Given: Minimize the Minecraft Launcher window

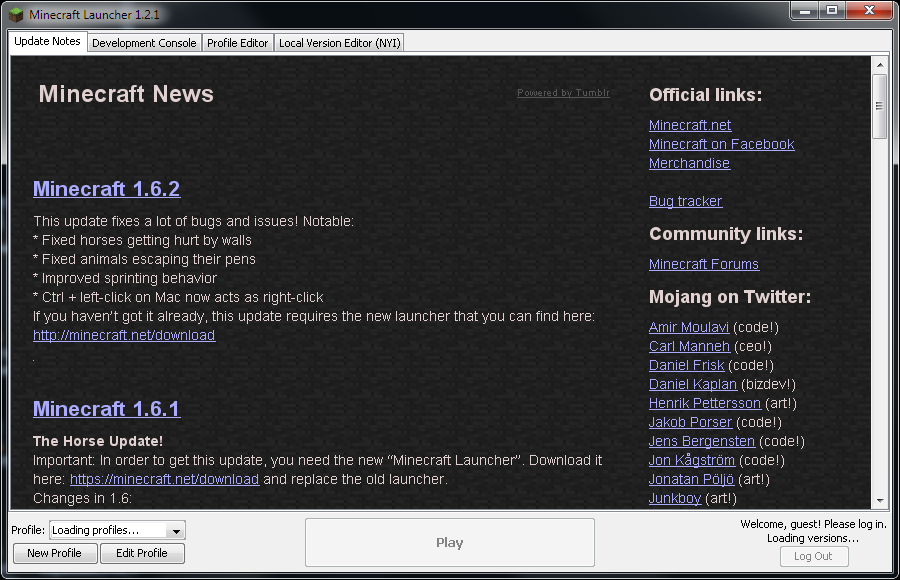Looking at the screenshot, I should click(805, 10).
